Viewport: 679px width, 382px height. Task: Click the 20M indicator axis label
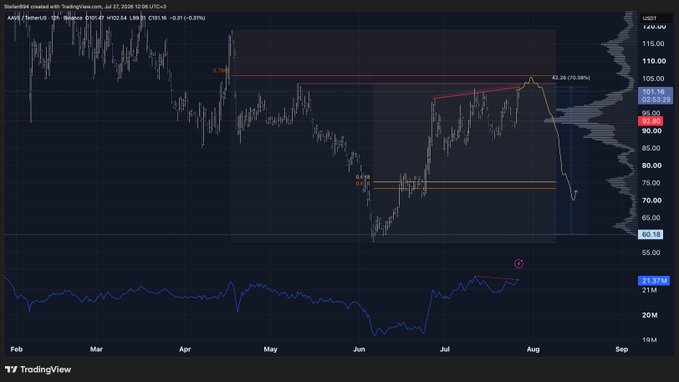click(650, 315)
